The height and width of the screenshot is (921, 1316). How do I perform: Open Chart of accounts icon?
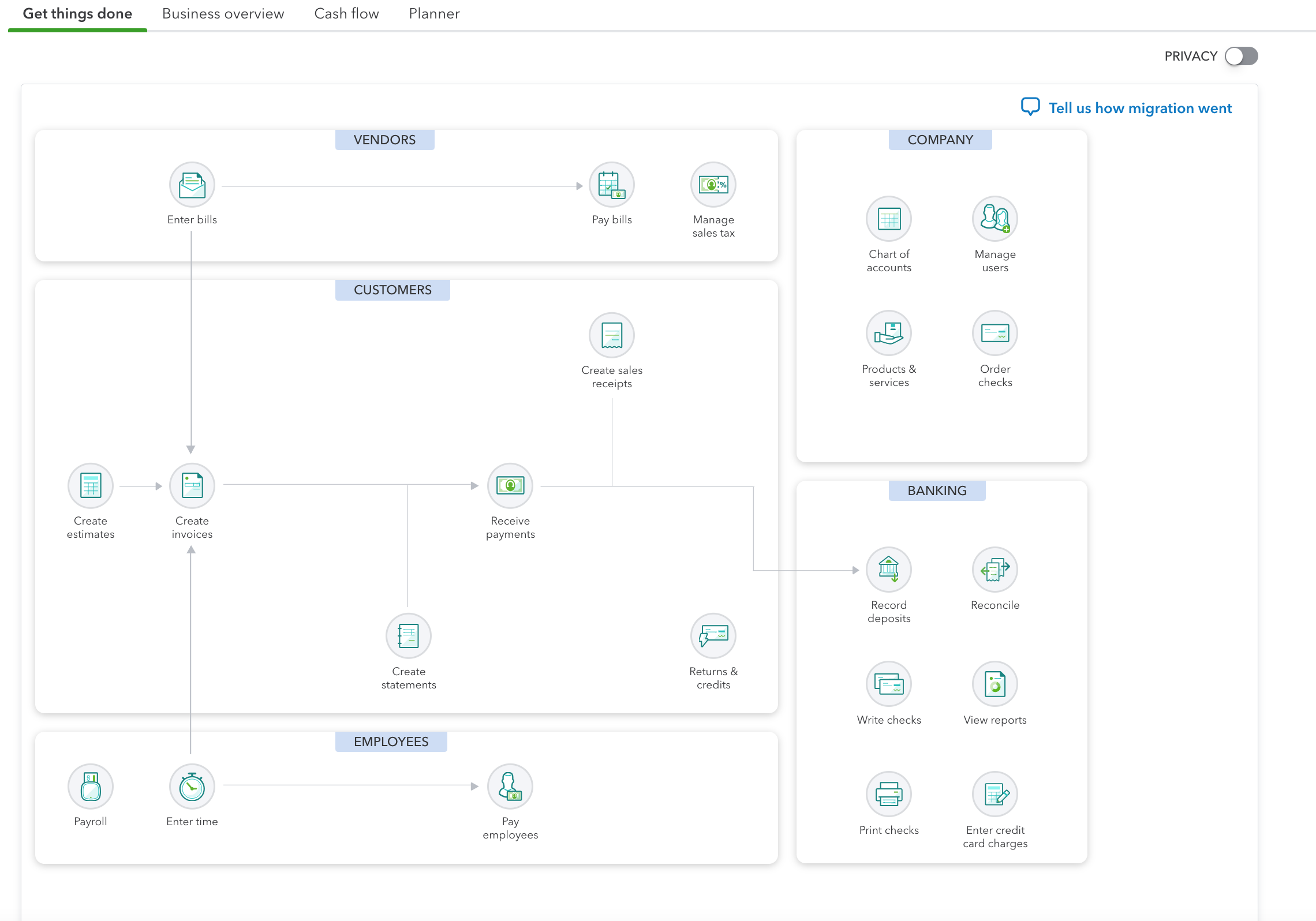(x=888, y=219)
